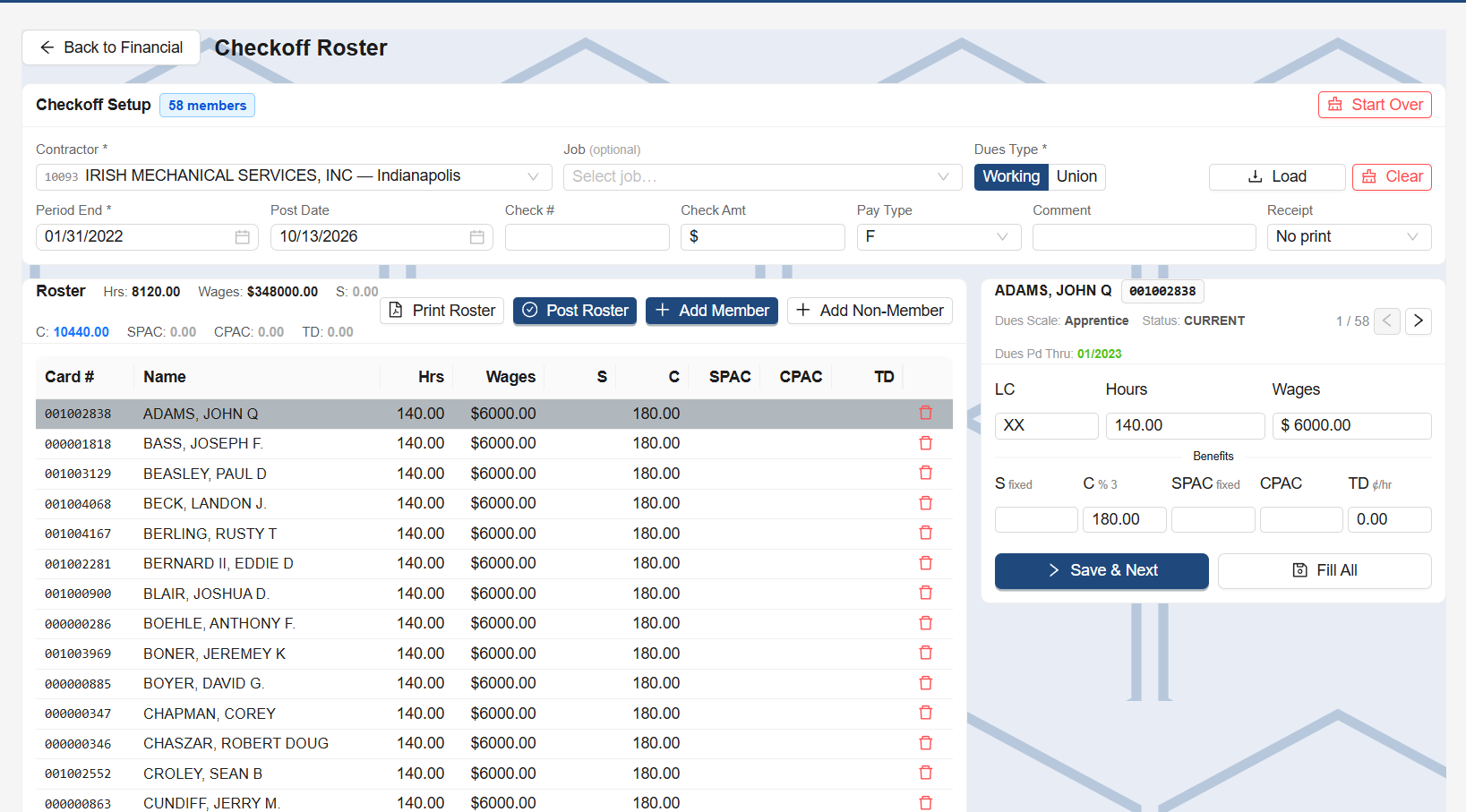1466x812 pixels.
Task: Click Post Roster button
Action: [x=575, y=311]
